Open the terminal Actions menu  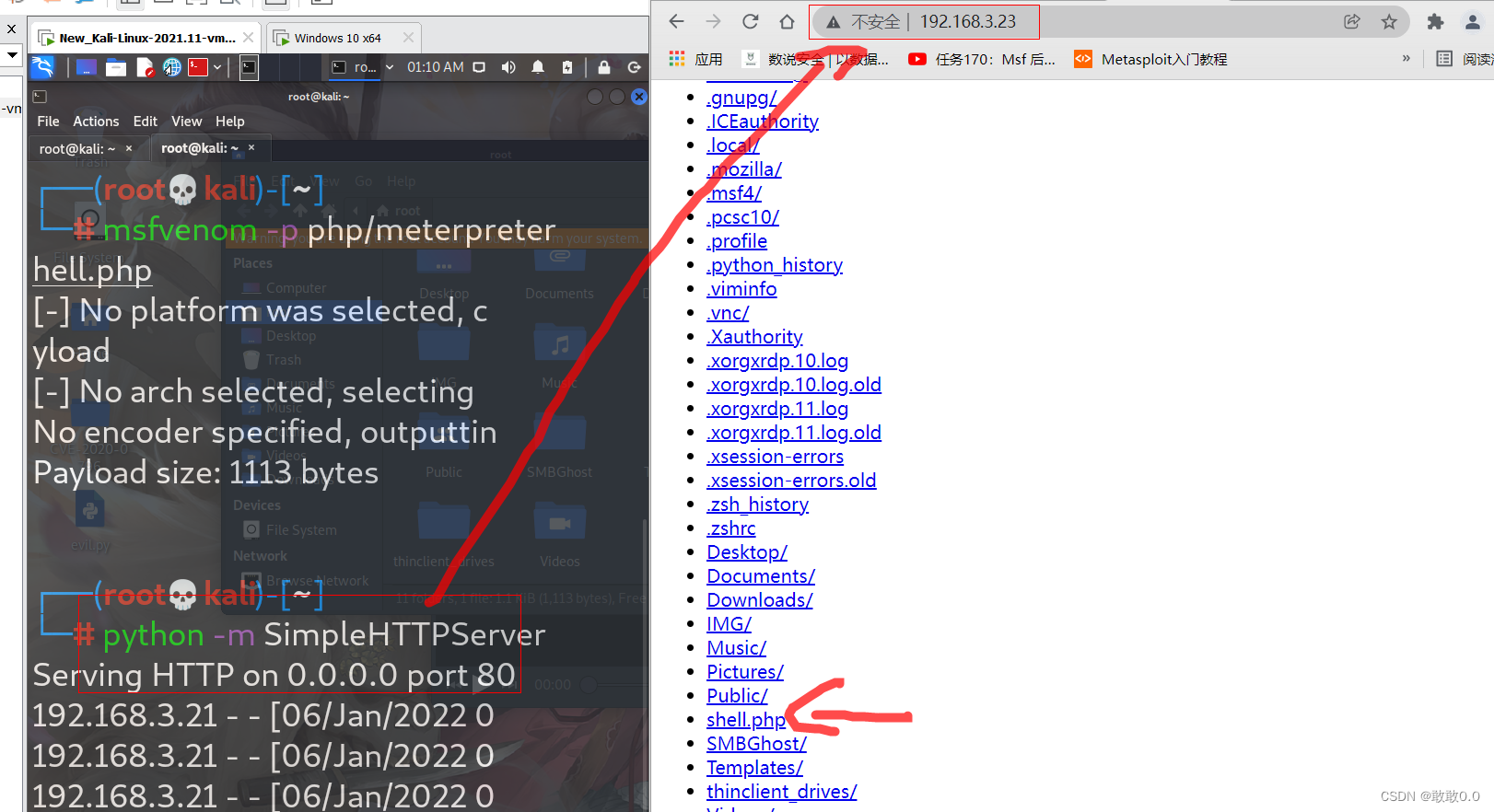96,122
